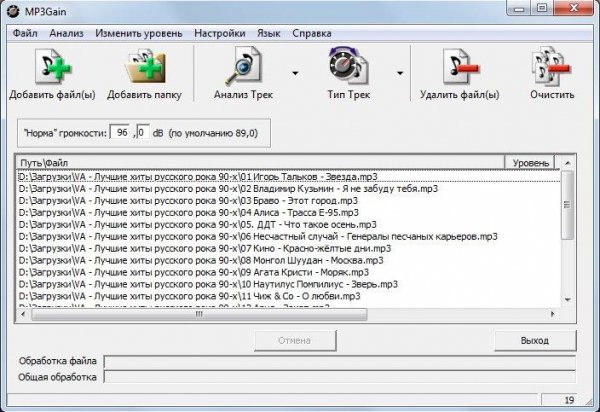Click the Удалить файл(ы) icon
The height and width of the screenshot is (412, 600).
[460, 66]
